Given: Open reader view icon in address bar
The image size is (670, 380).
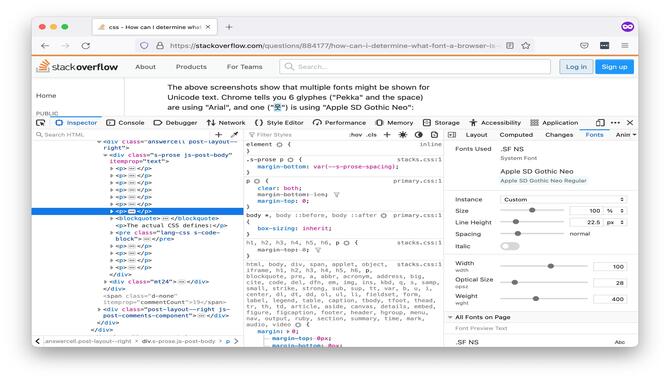Looking at the screenshot, I should (x=510, y=46).
